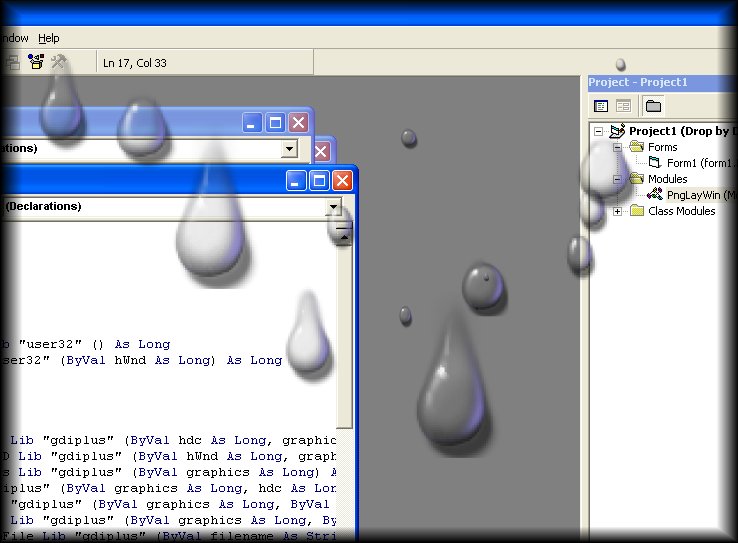Collapse the Modules folder node
The width and height of the screenshot is (738, 543).
[617, 179]
